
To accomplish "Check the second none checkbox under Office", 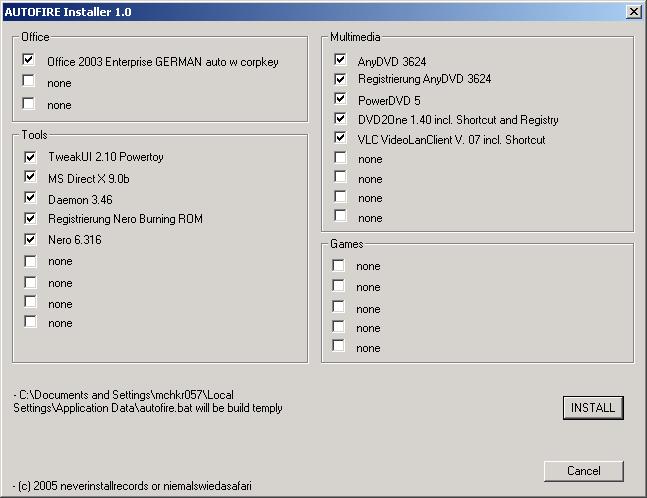I will [28, 103].
